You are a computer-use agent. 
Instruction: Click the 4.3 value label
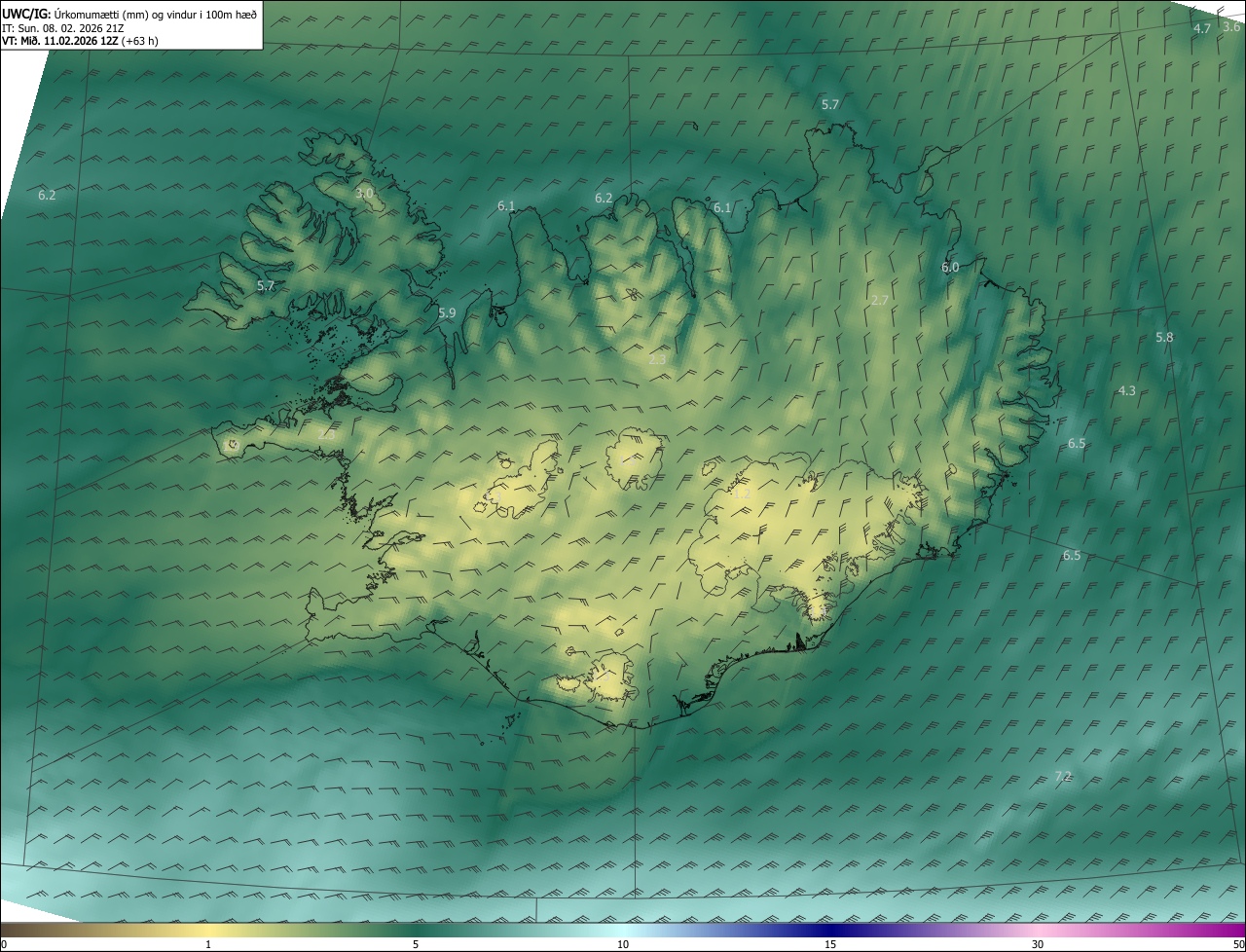coord(1126,390)
